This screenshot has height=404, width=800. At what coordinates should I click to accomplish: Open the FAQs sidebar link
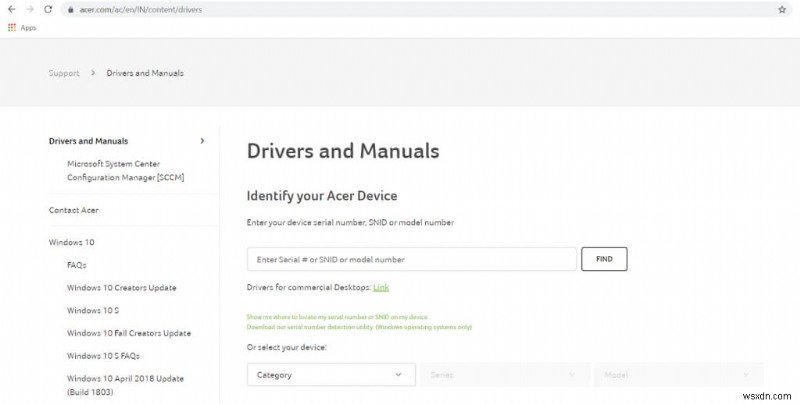coord(77,265)
